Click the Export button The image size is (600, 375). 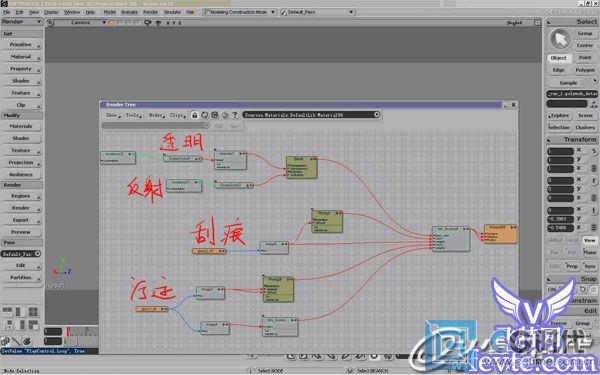click(21, 220)
